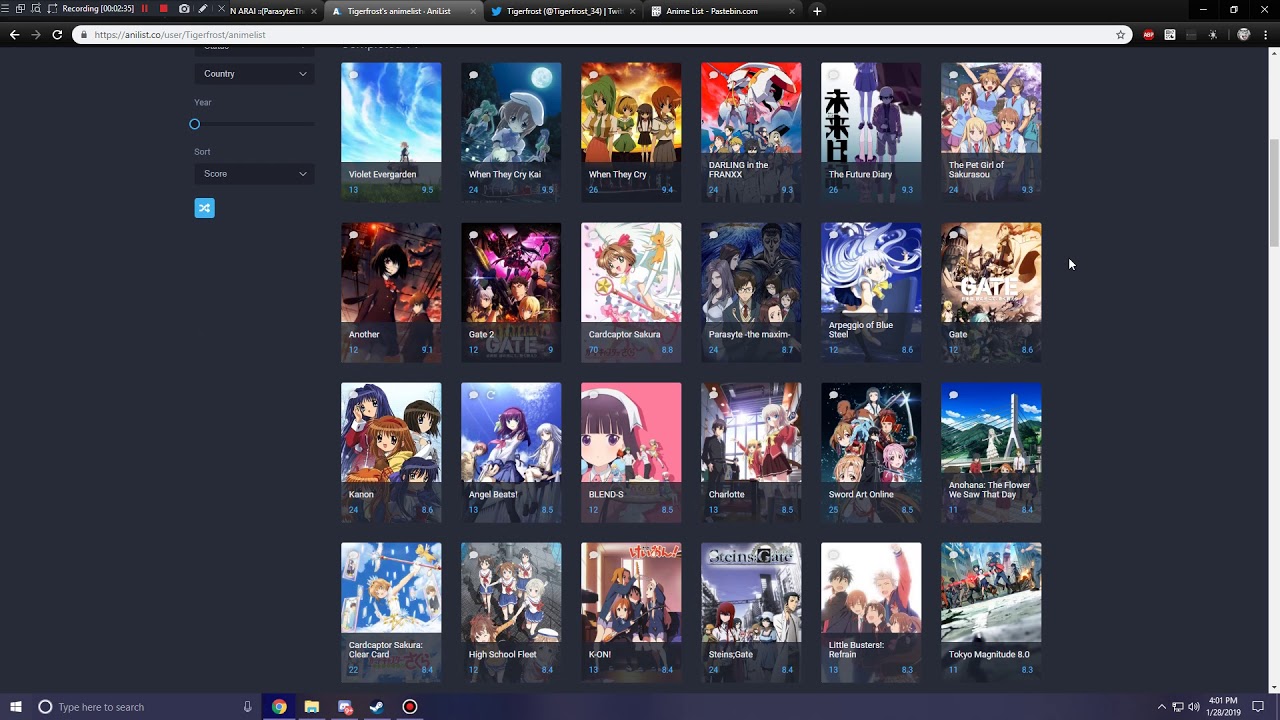Close the Pastebin tab

(x=791, y=11)
